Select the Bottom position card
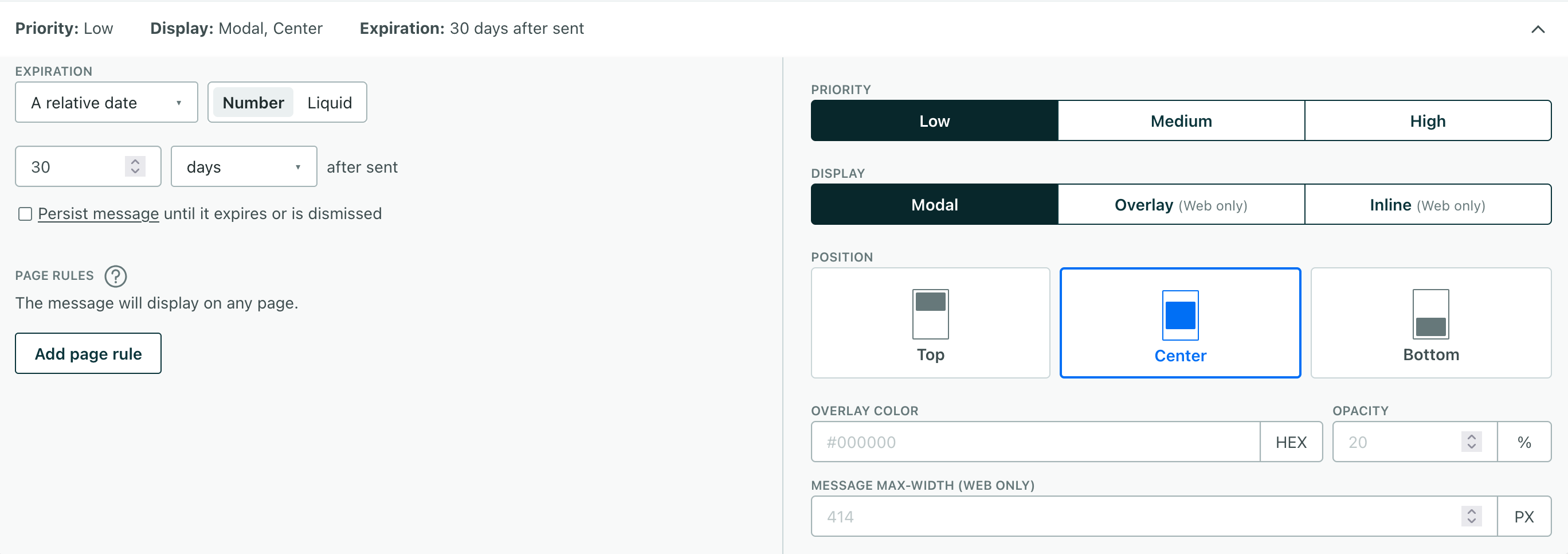The width and height of the screenshot is (1568, 554). 1431,323
